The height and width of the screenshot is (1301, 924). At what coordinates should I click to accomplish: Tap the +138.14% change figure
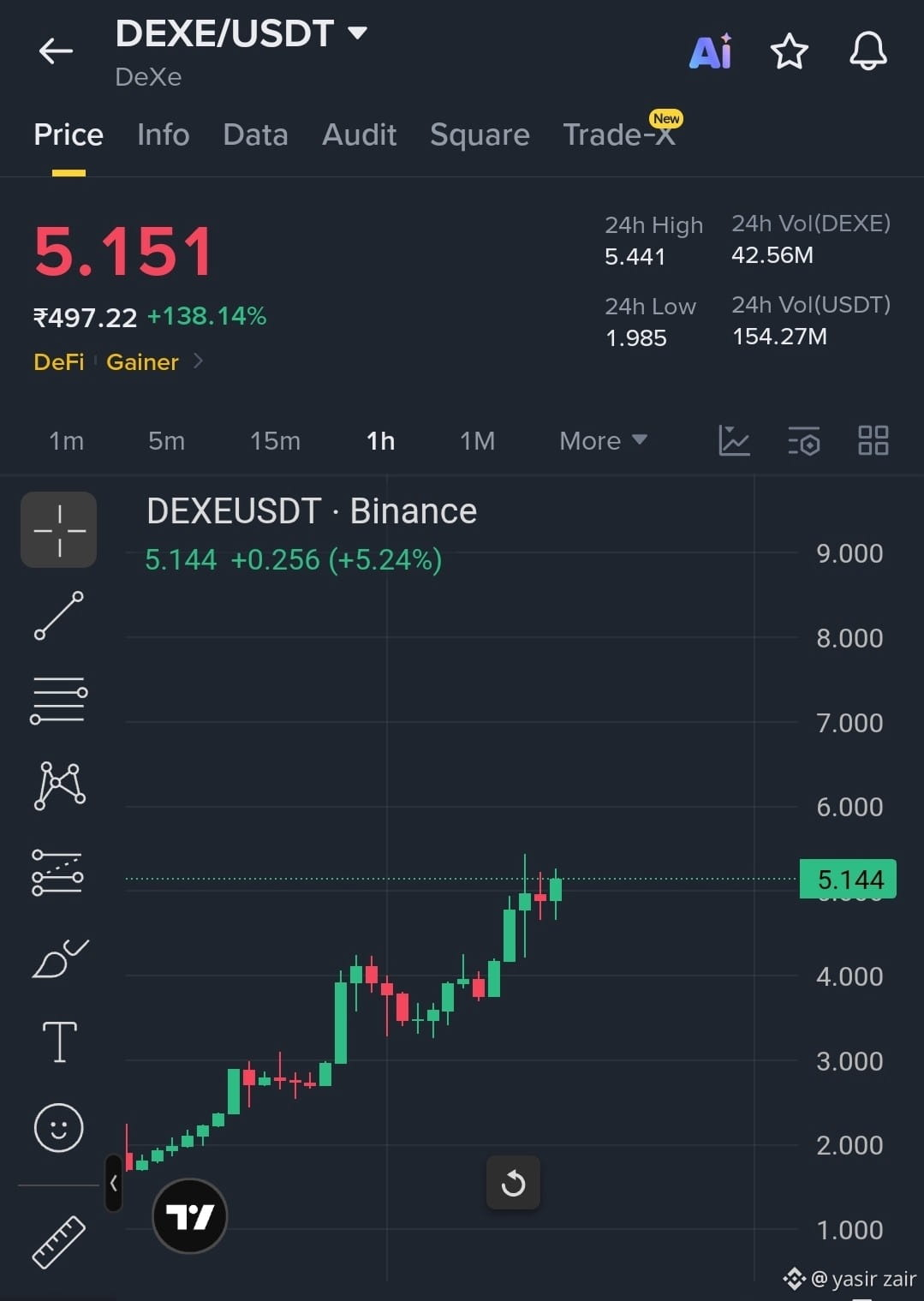coord(206,316)
